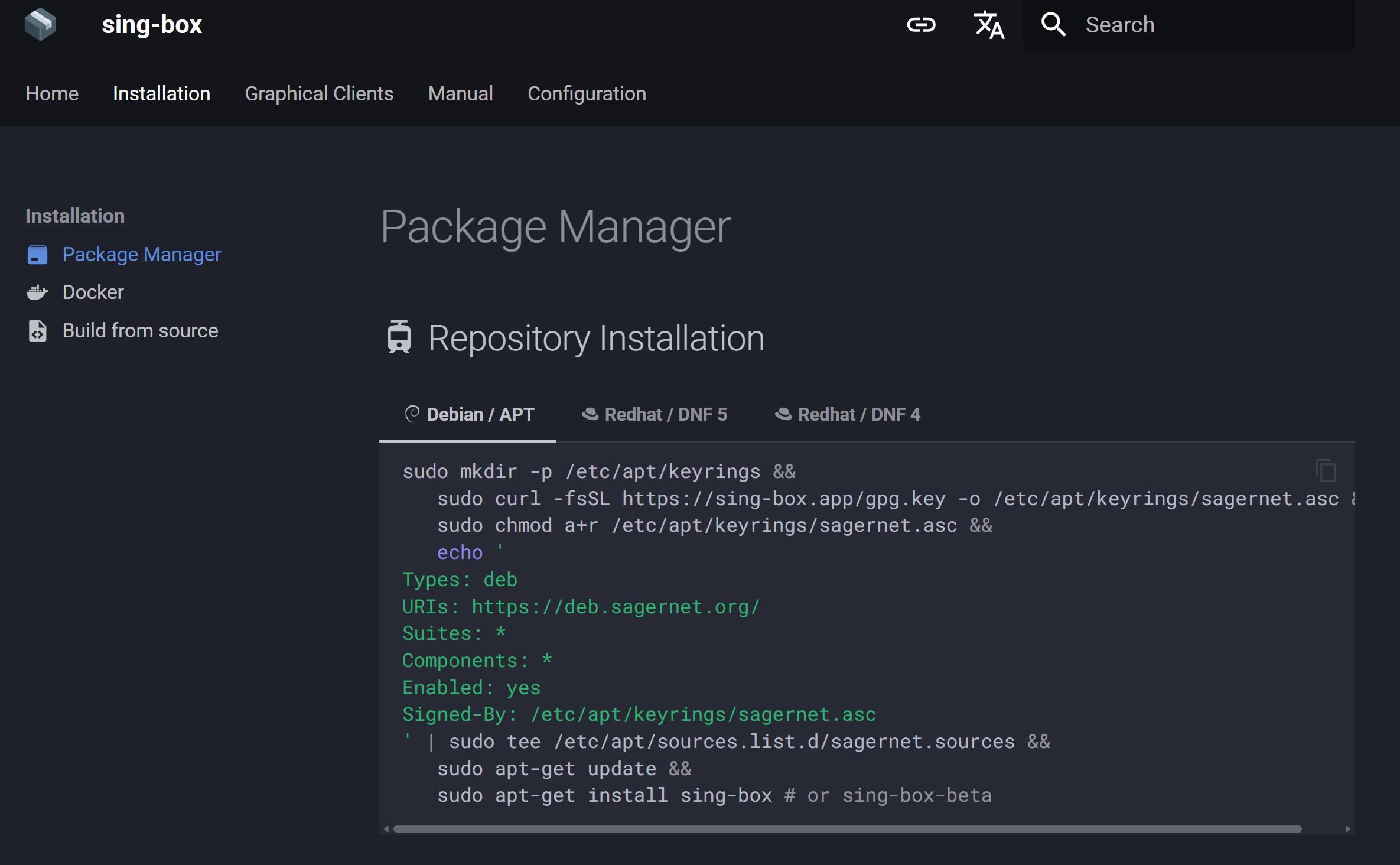Click the Package Manager sidebar icon

(38, 255)
